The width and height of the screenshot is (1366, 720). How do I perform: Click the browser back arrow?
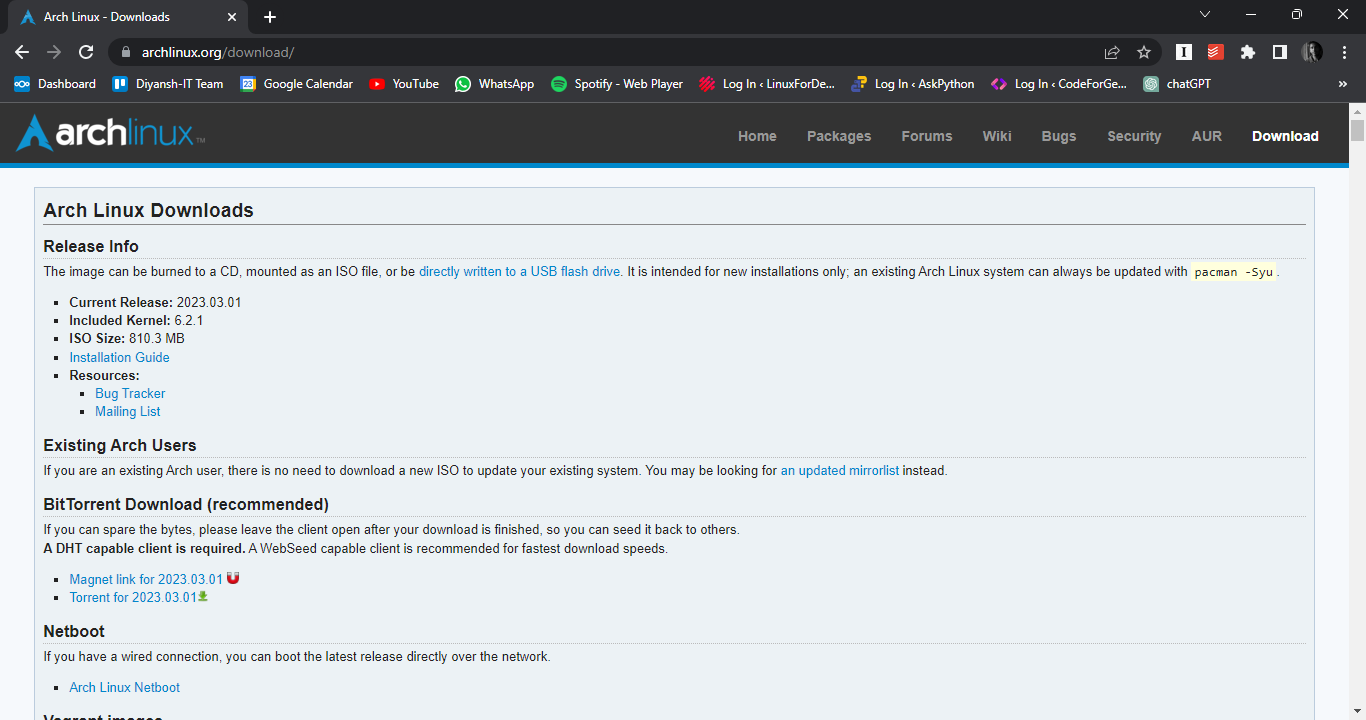[x=22, y=52]
